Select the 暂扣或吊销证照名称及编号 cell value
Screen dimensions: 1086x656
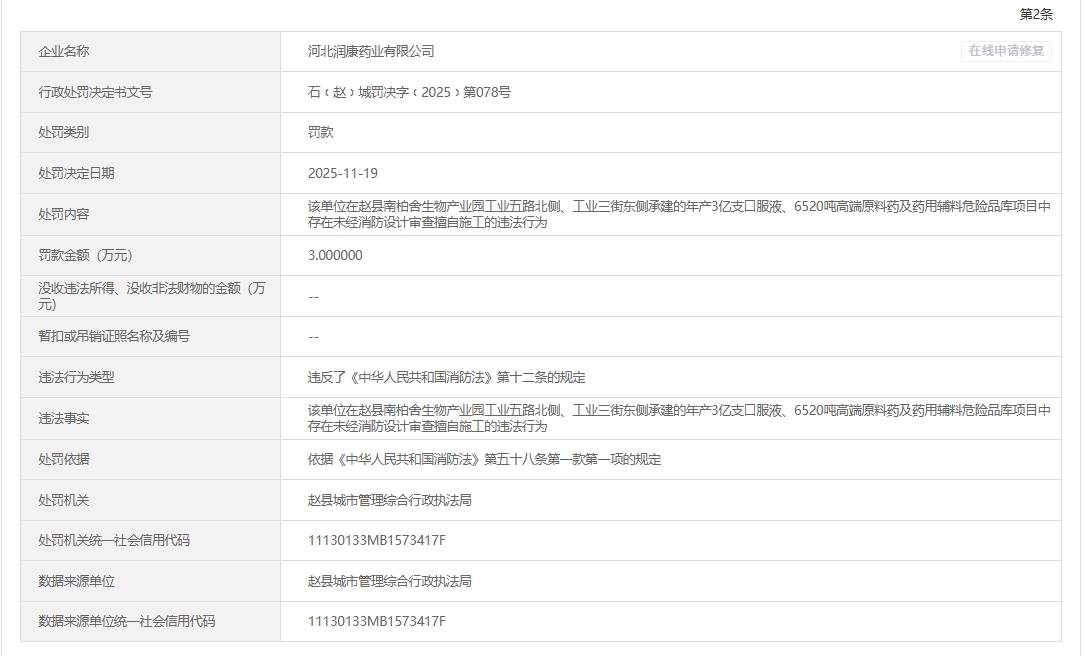(x=313, y=336)
